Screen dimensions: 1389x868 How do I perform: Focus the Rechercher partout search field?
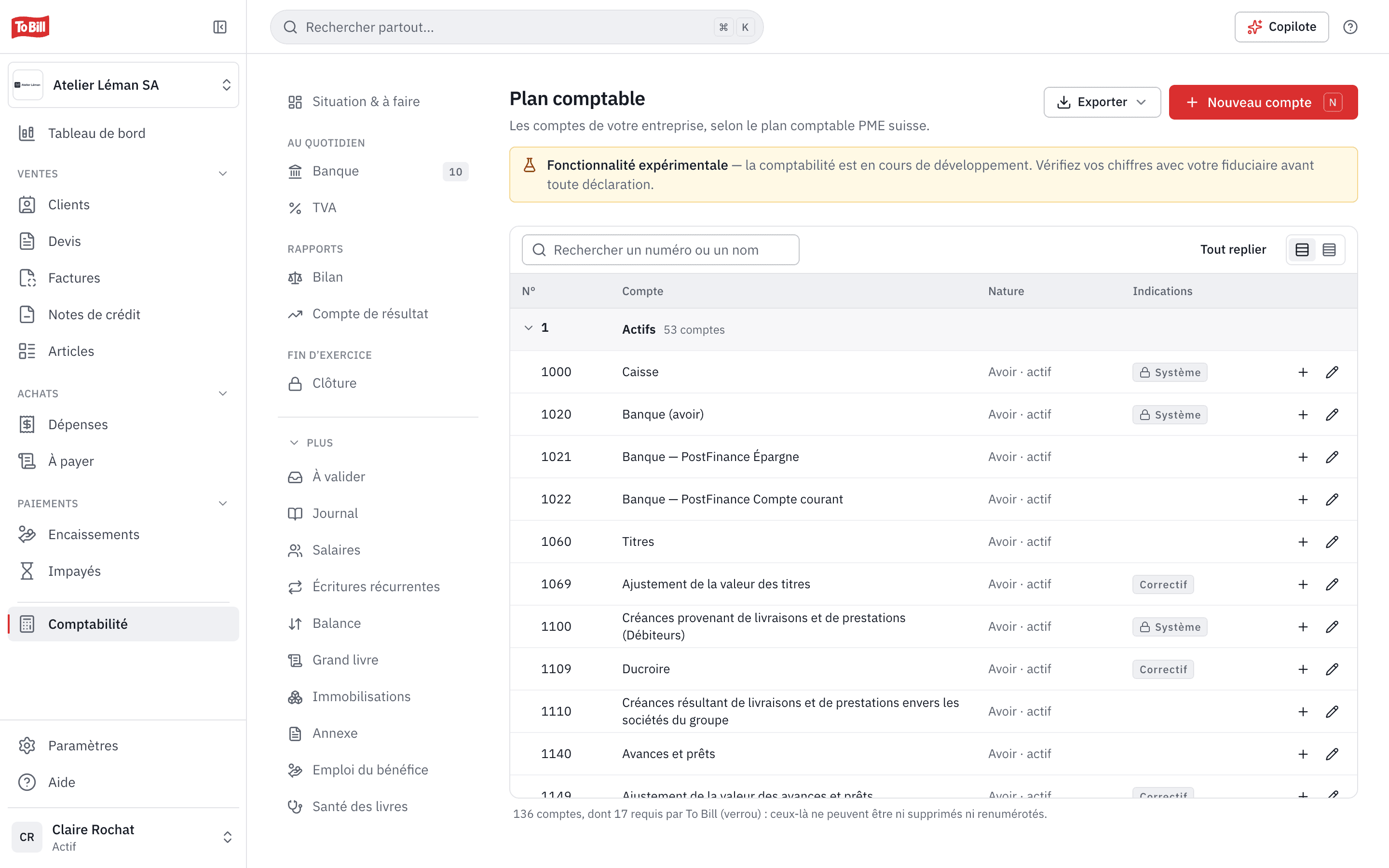517,27
